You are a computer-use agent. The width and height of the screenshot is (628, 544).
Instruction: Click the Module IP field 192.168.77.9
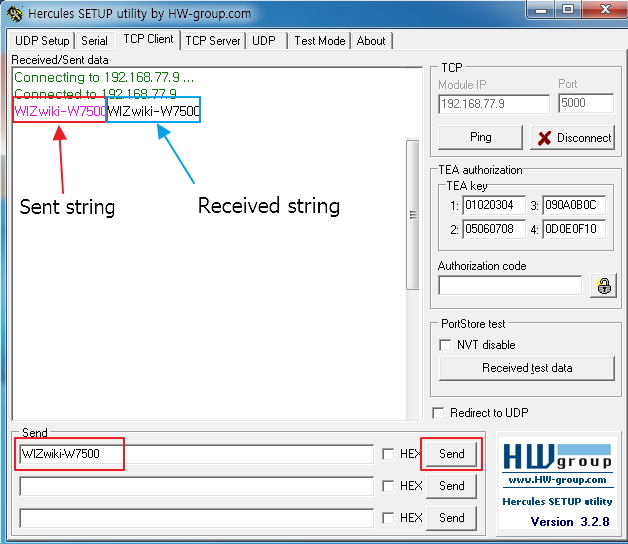pos(494,104)
